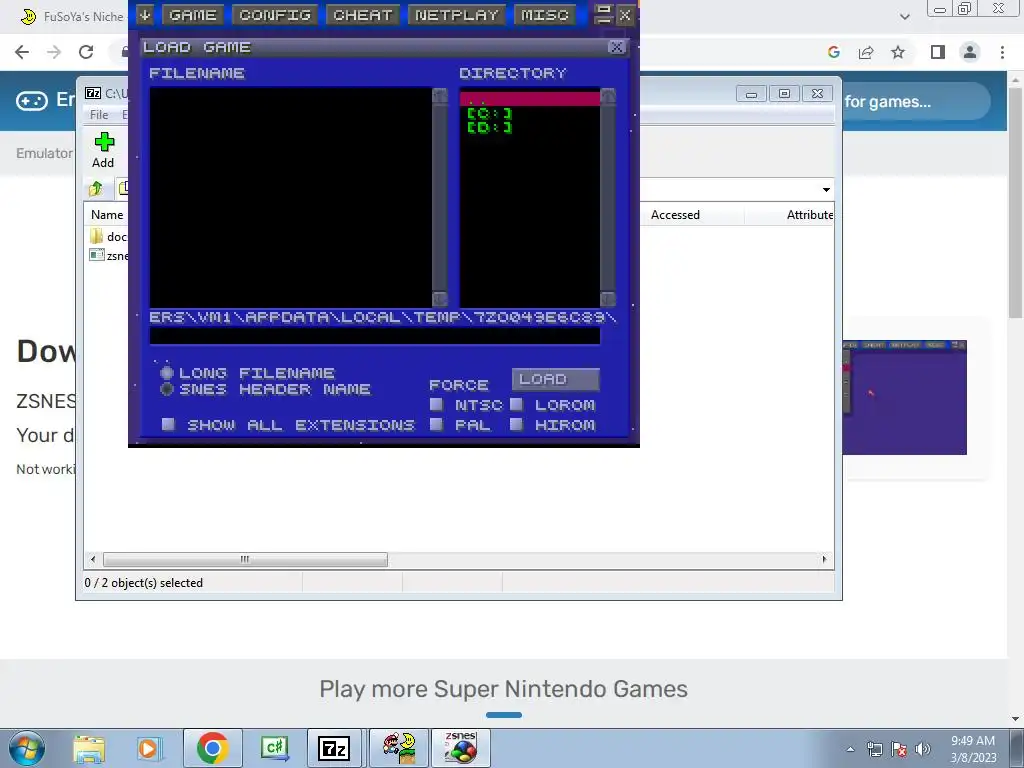
Task: Open the Windows Start menu
Action: coord(27,748)
